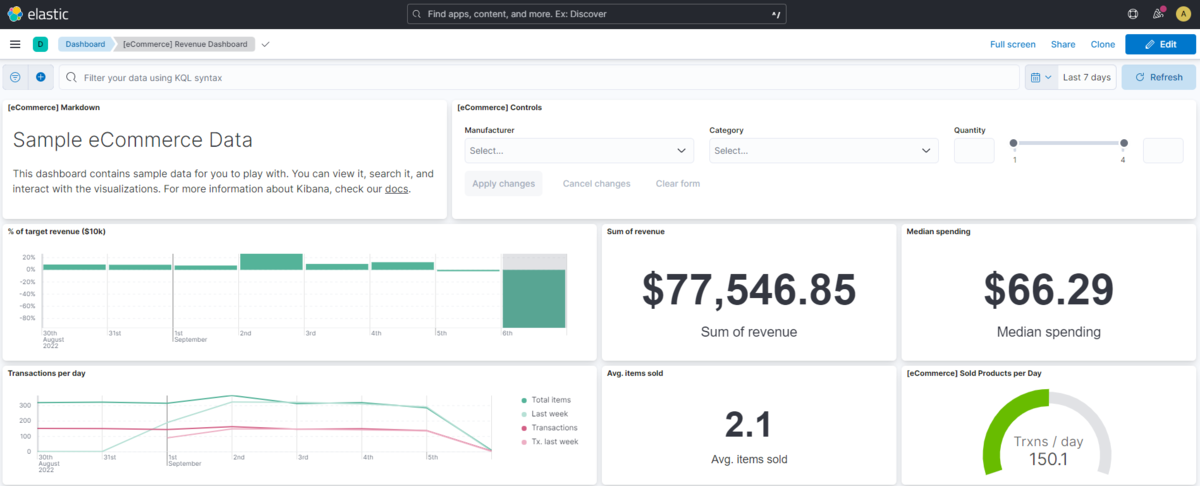Open the Manufacturer select dropdown
Image resolution: width=1200 pixels, height=486 pixels.
(579, 151)
